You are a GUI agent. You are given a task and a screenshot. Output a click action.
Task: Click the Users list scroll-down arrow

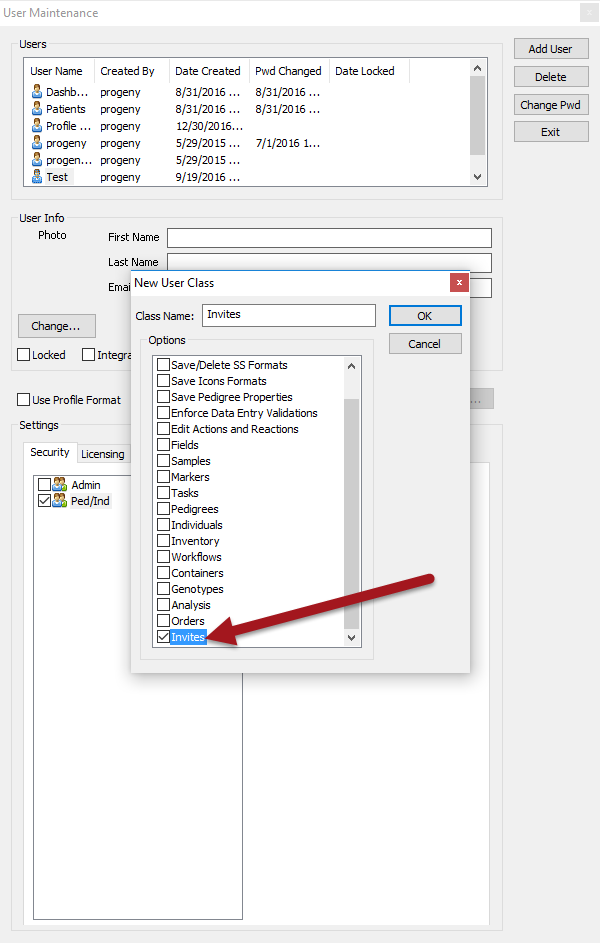click(x=477, y=177)
